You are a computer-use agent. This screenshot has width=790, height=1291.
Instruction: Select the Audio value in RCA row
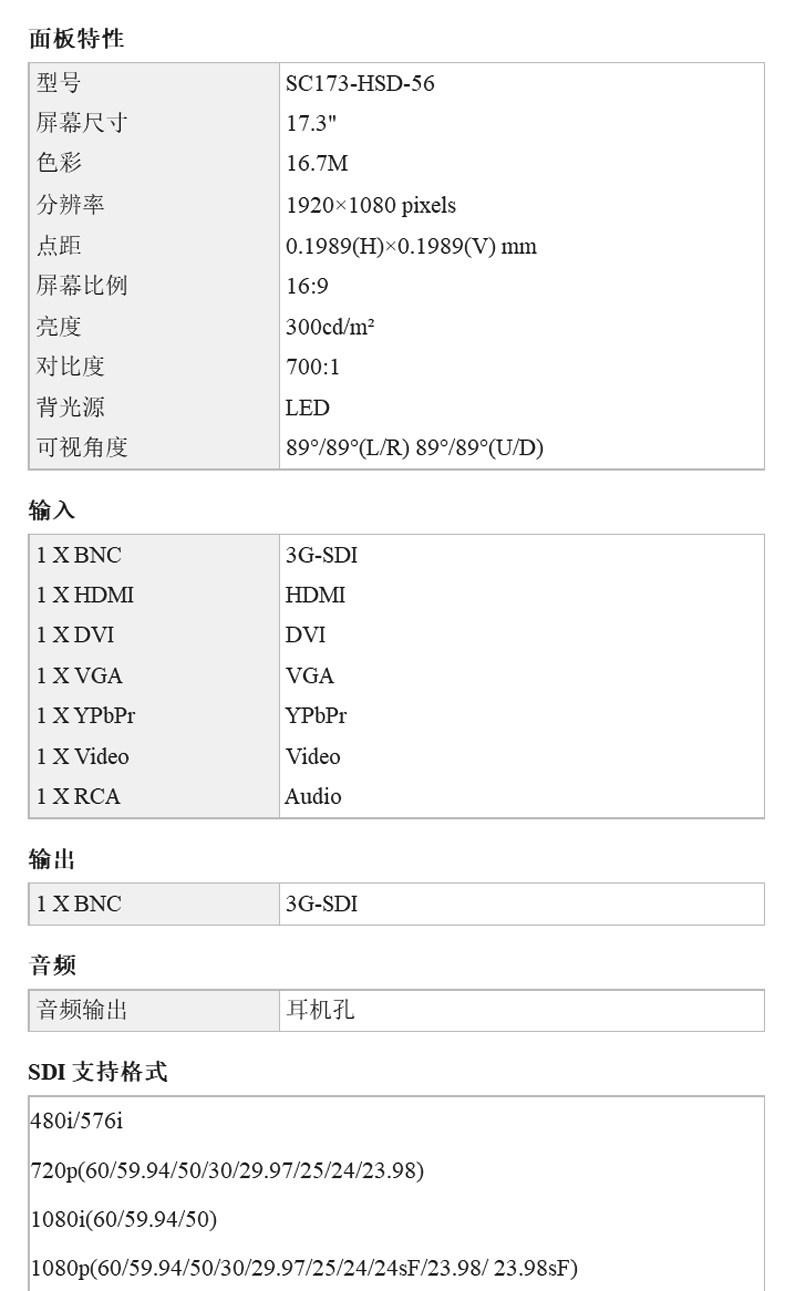coord(313,797)
